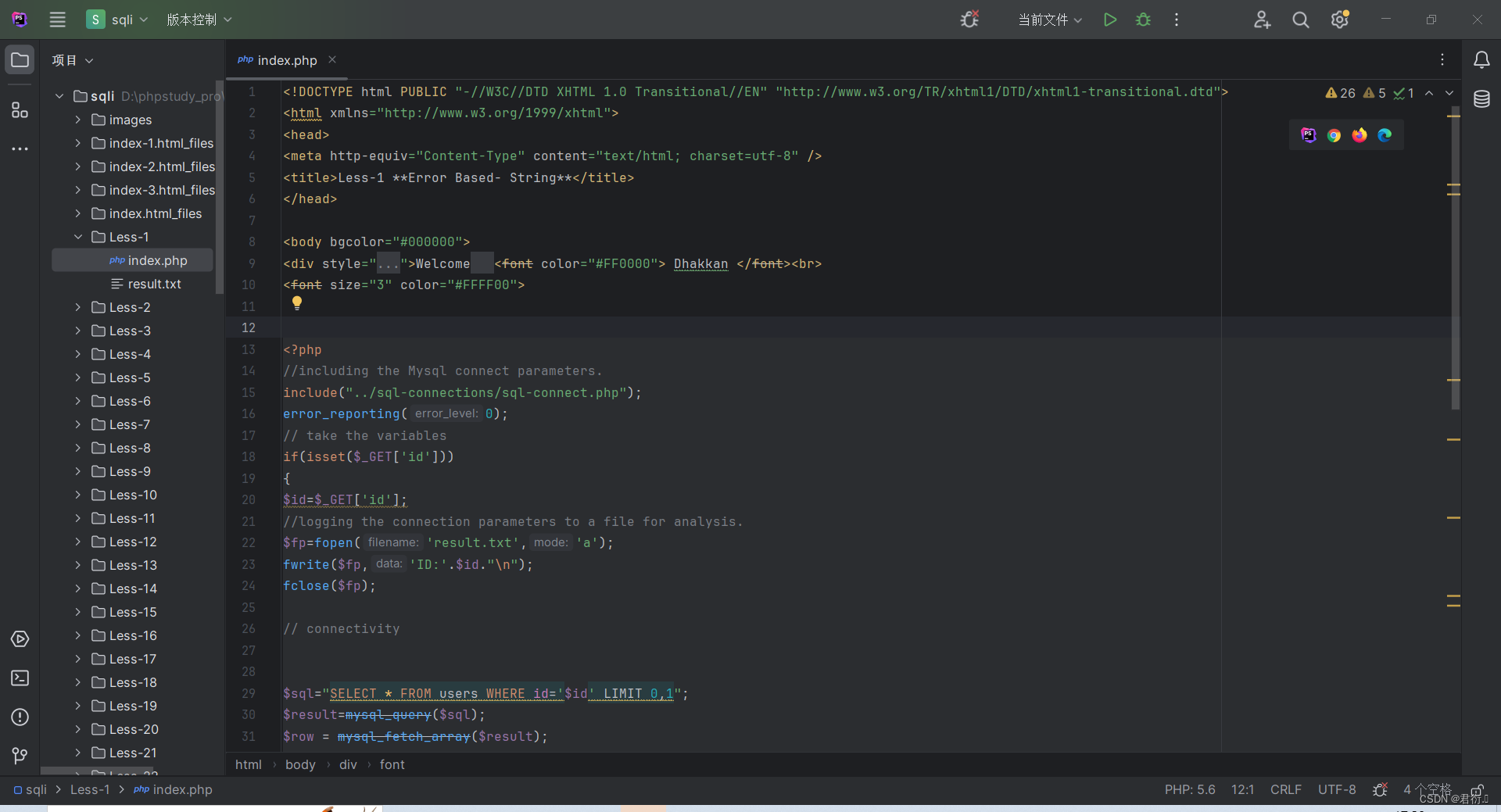Open 12:1 go-to-line indicator
Viewport: 1501px width, 812px height.
click(1243, 790)
